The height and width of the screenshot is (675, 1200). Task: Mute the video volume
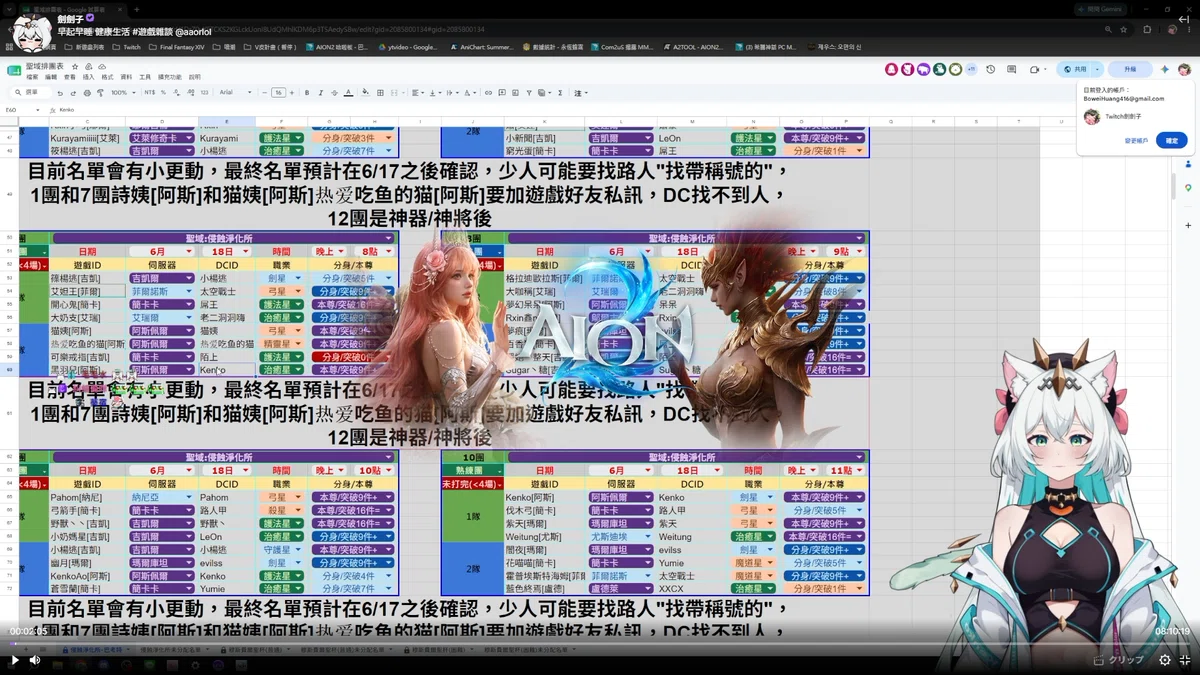[x=35, y=660]
